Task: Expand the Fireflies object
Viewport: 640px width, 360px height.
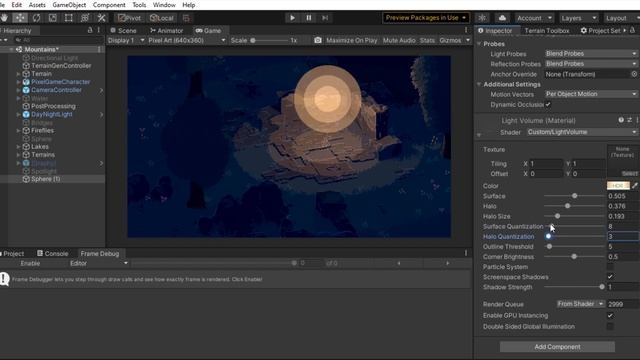Action: point(18,131)
